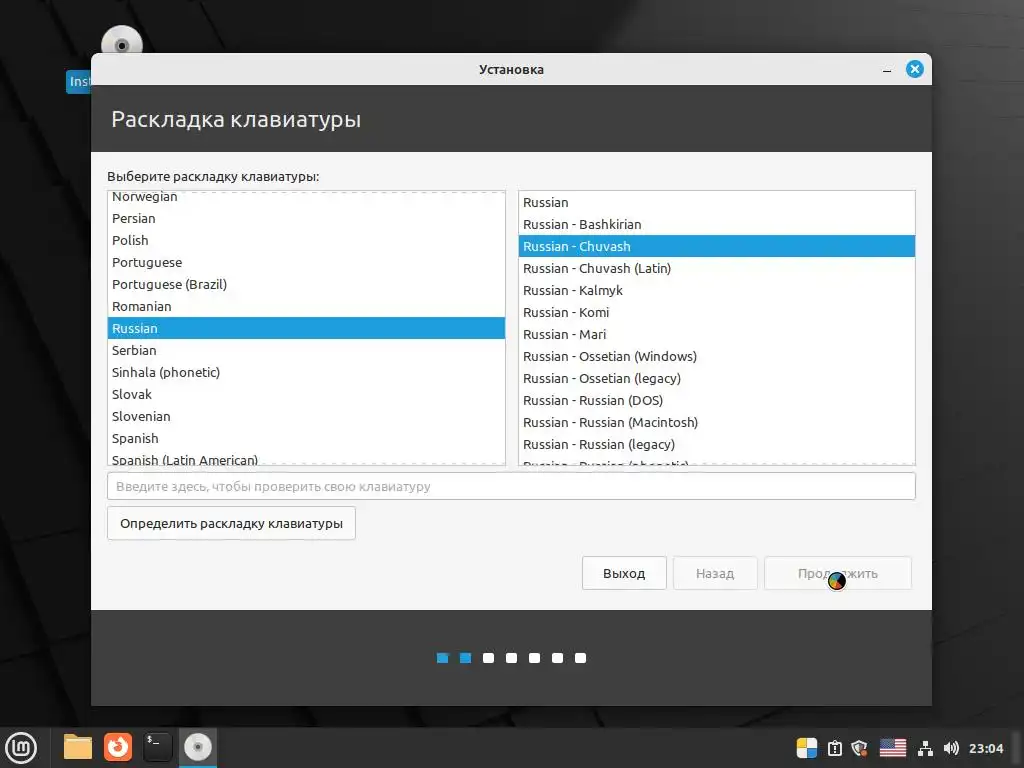Select Russian - Russian (Macintosh) variant
The width and height of the screenshot is (1024, 768).
click(x=716, y=423)
